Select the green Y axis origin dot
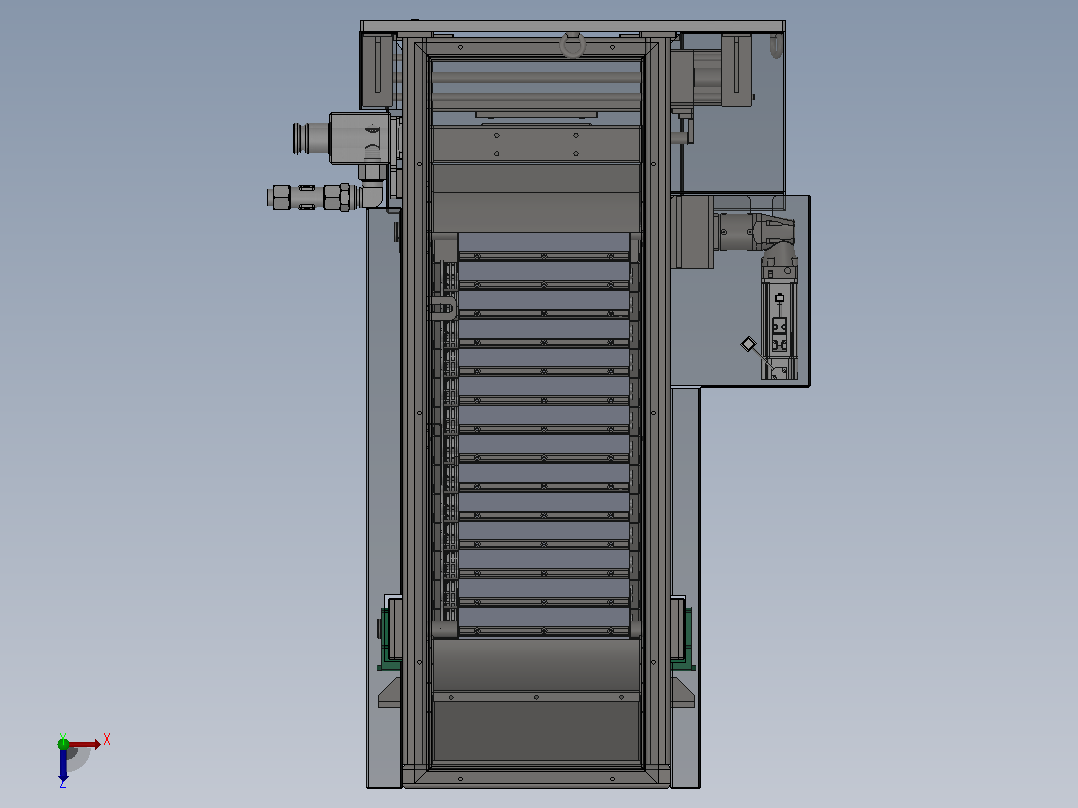 (x=63, y=743)
